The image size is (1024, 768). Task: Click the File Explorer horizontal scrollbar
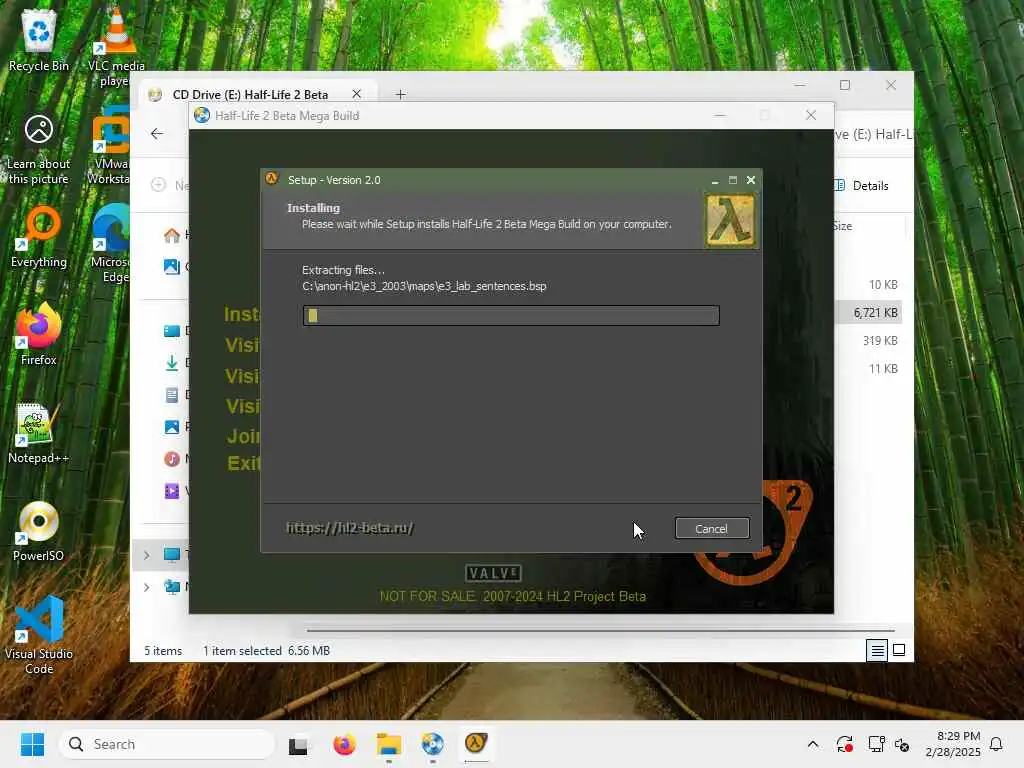click(x=601, y=631)
